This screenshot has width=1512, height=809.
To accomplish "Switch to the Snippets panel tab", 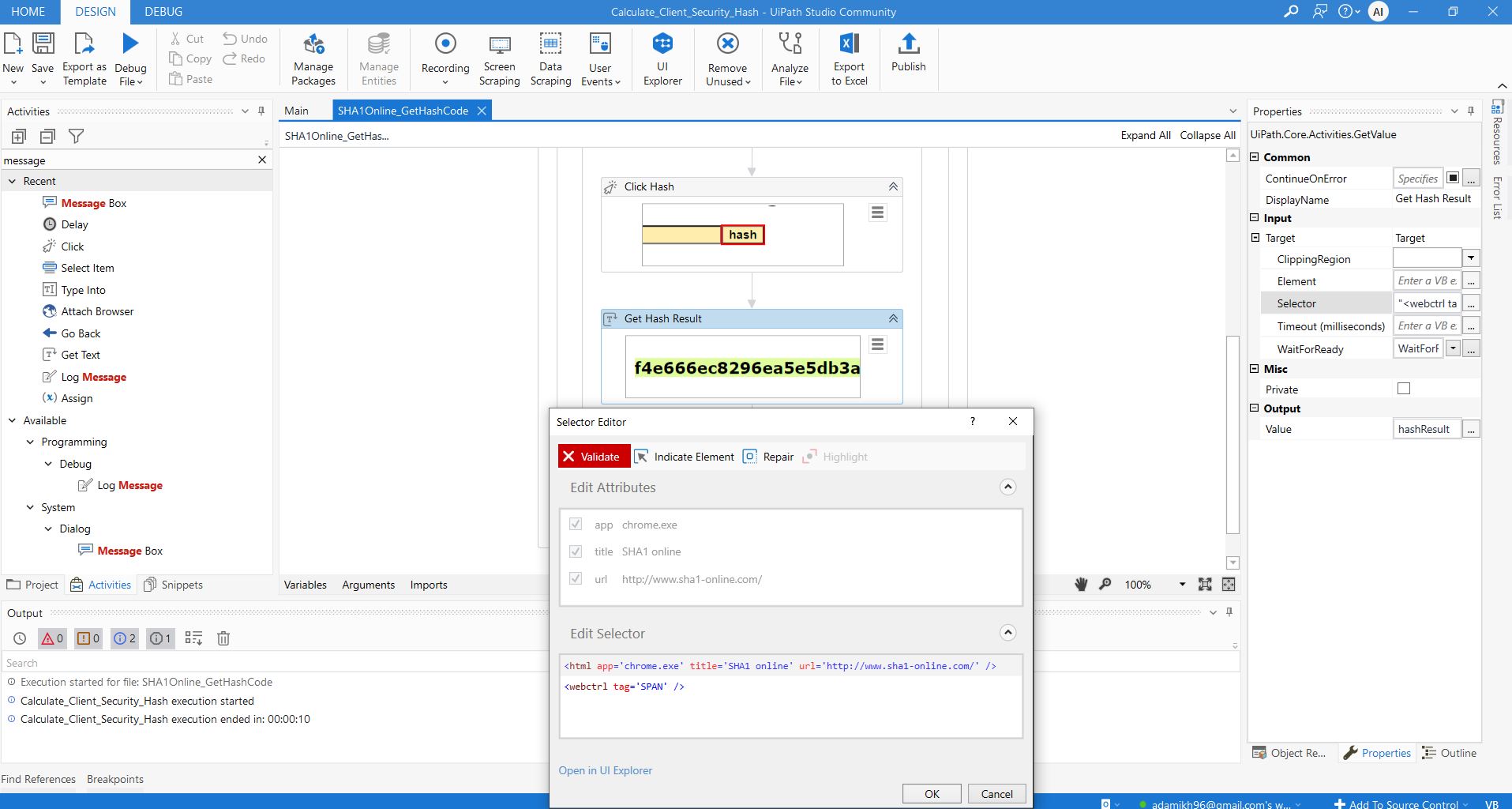I will (x=174, y=585).
